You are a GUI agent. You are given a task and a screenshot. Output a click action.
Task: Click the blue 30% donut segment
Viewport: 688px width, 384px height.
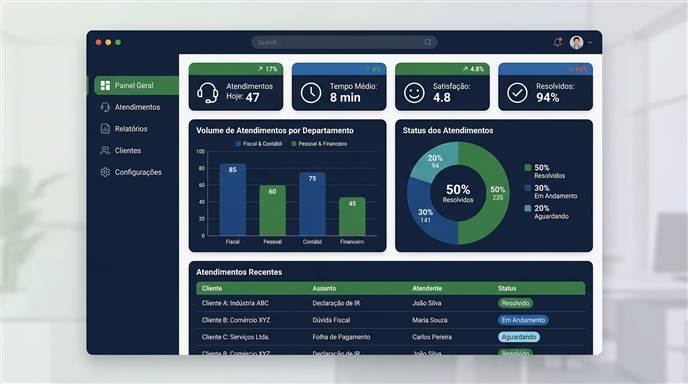point(425,216)
